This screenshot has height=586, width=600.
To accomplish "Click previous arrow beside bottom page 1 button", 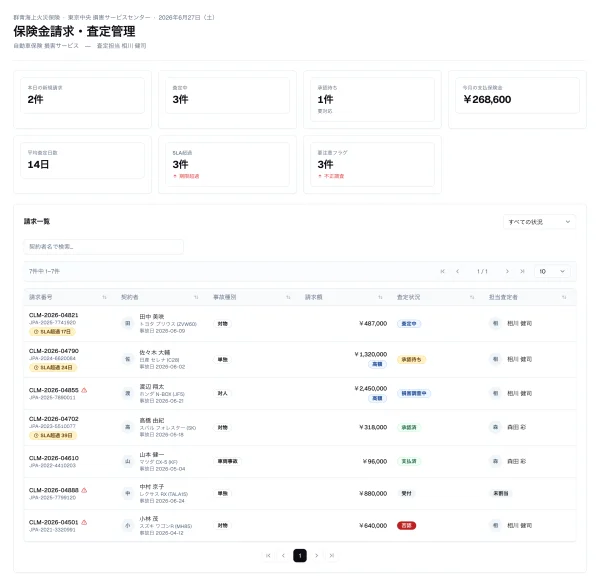I will pyautogui.click(x=283, y=555).
